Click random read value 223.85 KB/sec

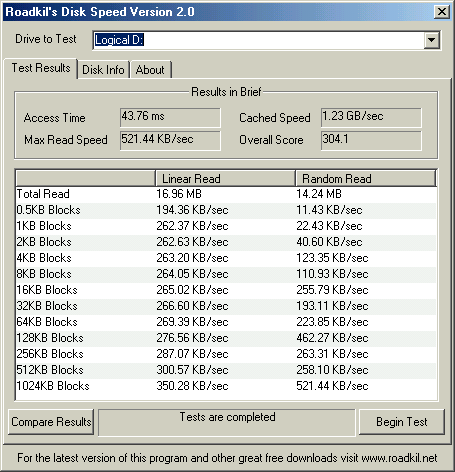(332, 322)
